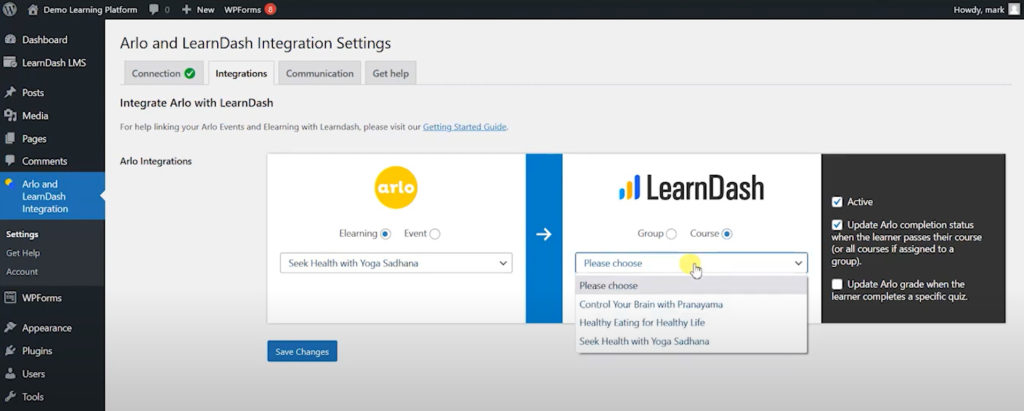Screen dimensions: 1024x411
Task: Click the Dashboard gauge icon in sidebar
Action: pos(10,40)
